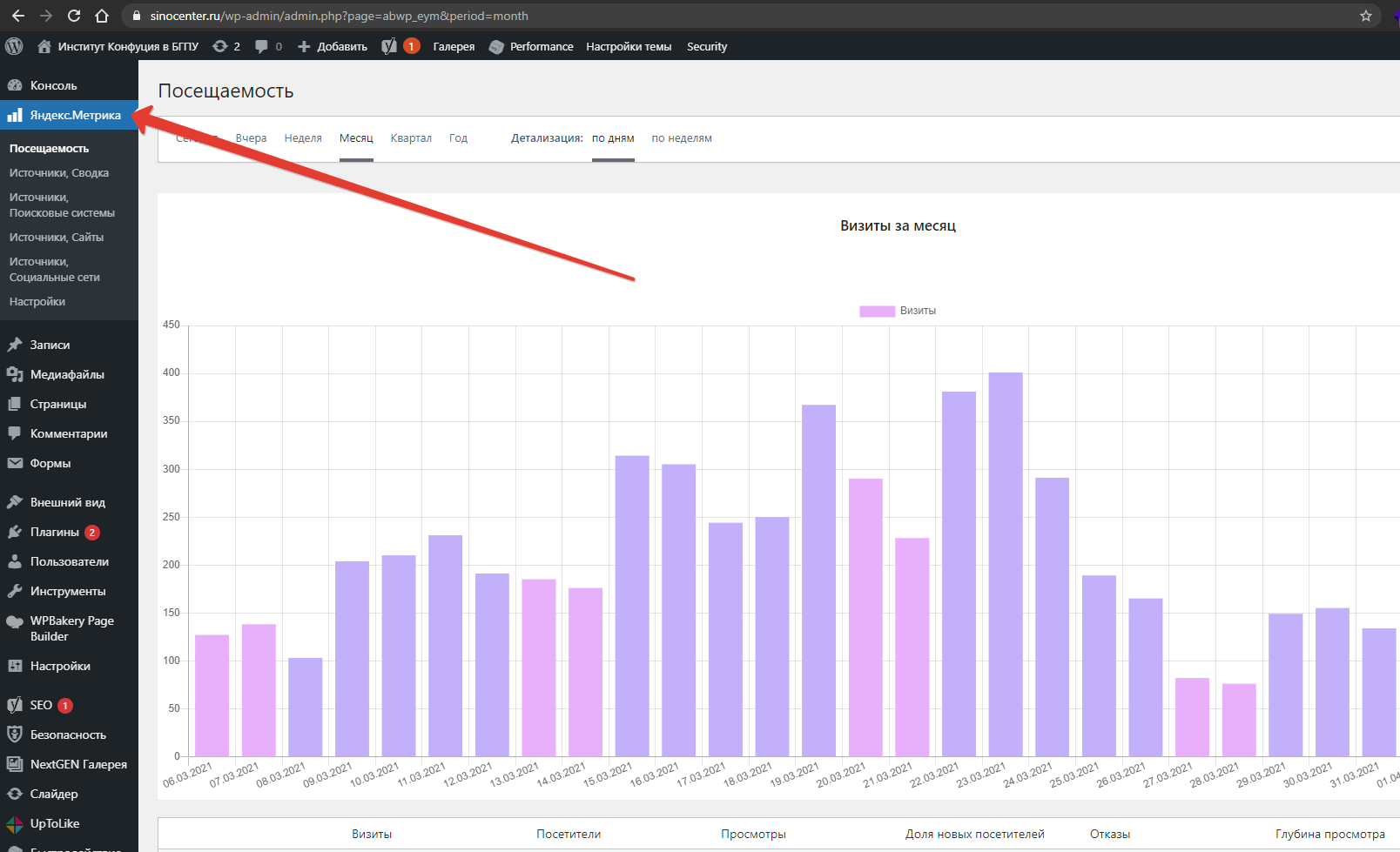Show Год period statistics

(x=458, y=138)
